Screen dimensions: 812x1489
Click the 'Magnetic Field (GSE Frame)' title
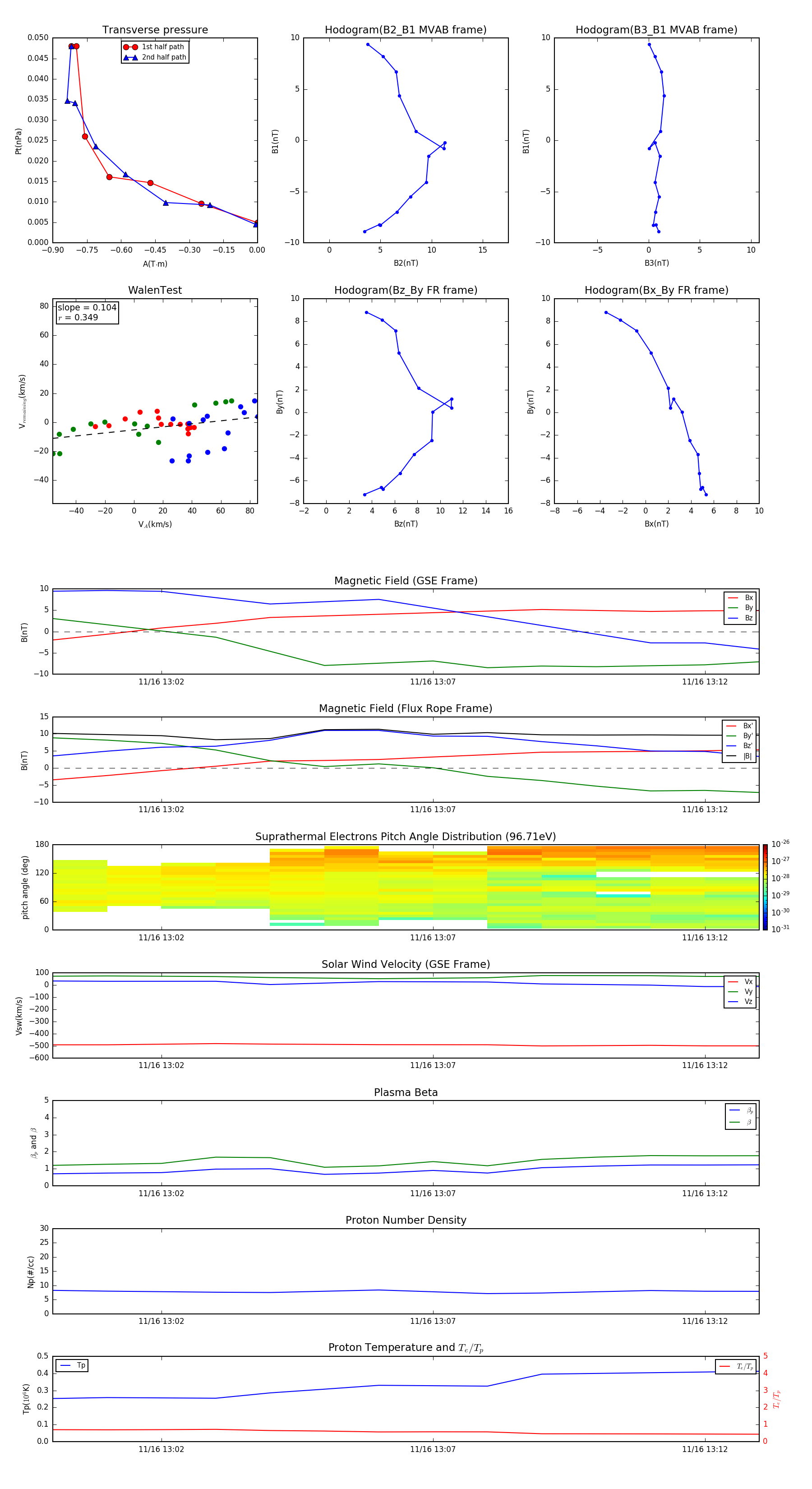pyautogui.click(x=406, y=581)
